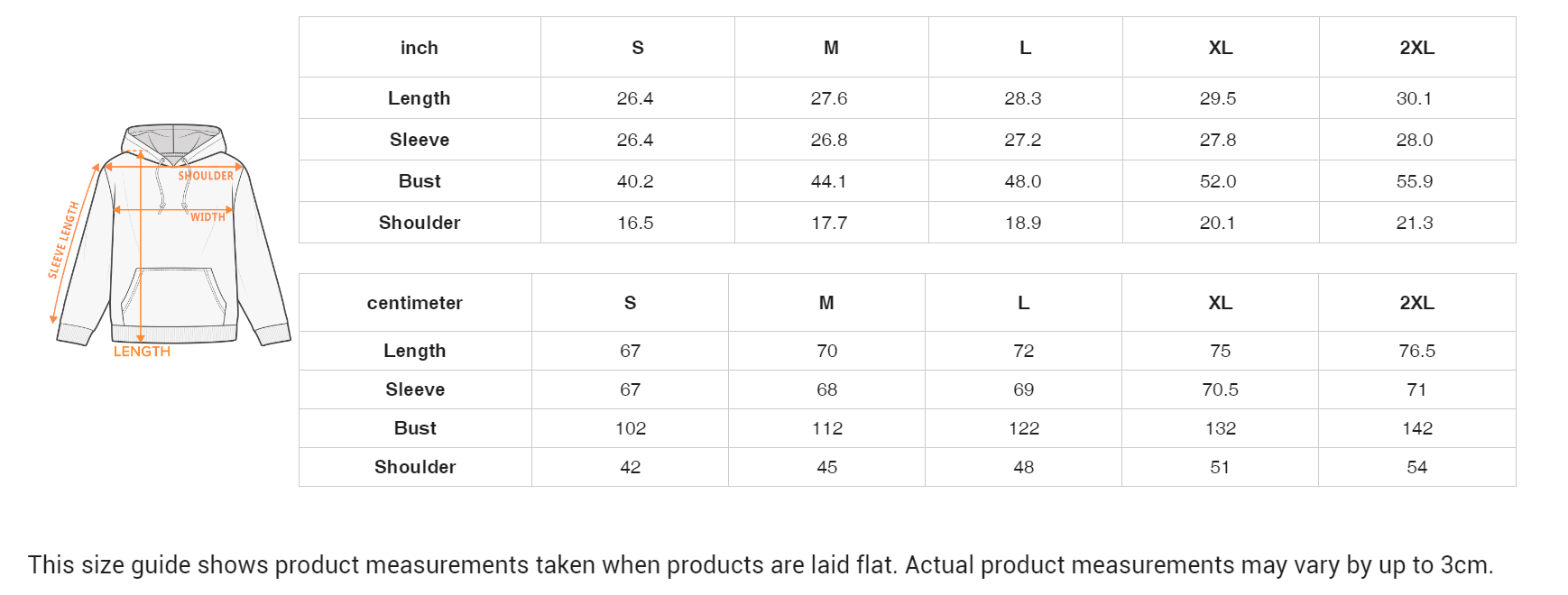Click the hoodie measurement diagram
Viewport: 1568px width, 595px height.
pos(171,236)
